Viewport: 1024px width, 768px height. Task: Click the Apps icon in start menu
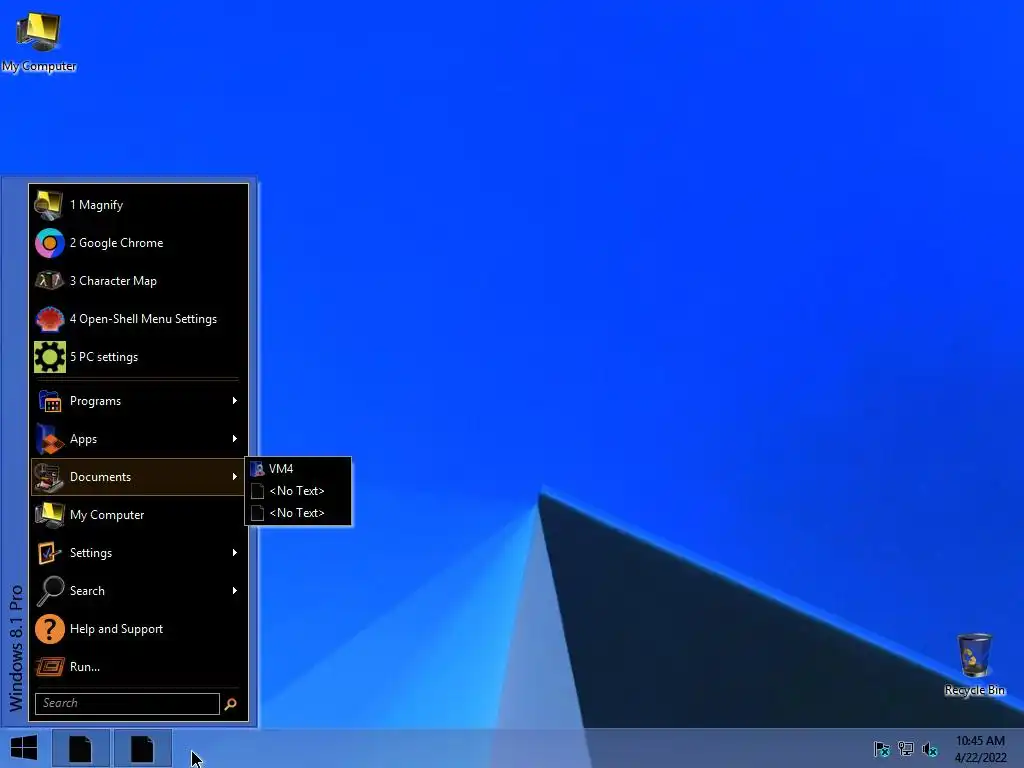pos(49,439)
